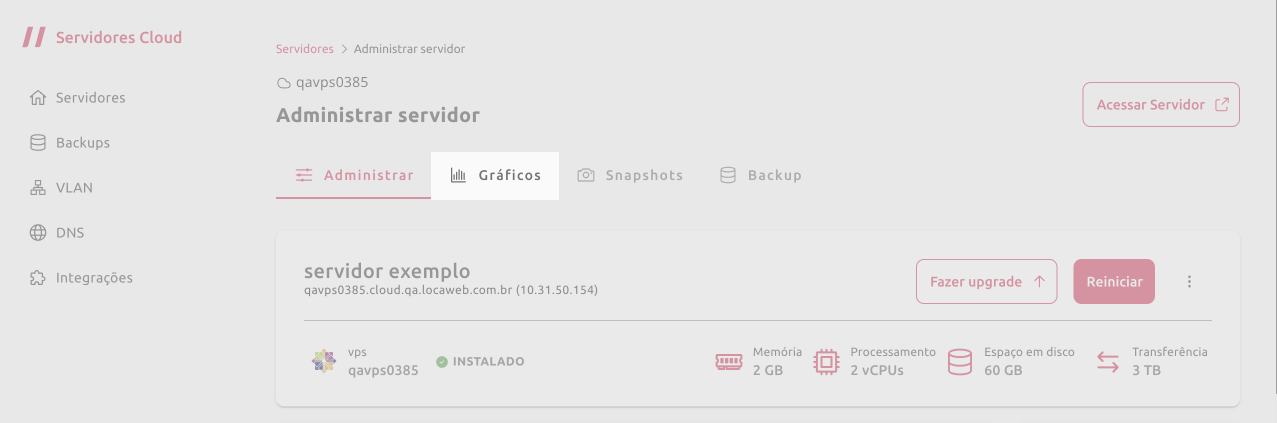Click the Reiniciar button
Viewport: 1277px width, 423px height.
[x=1115, y=282]
